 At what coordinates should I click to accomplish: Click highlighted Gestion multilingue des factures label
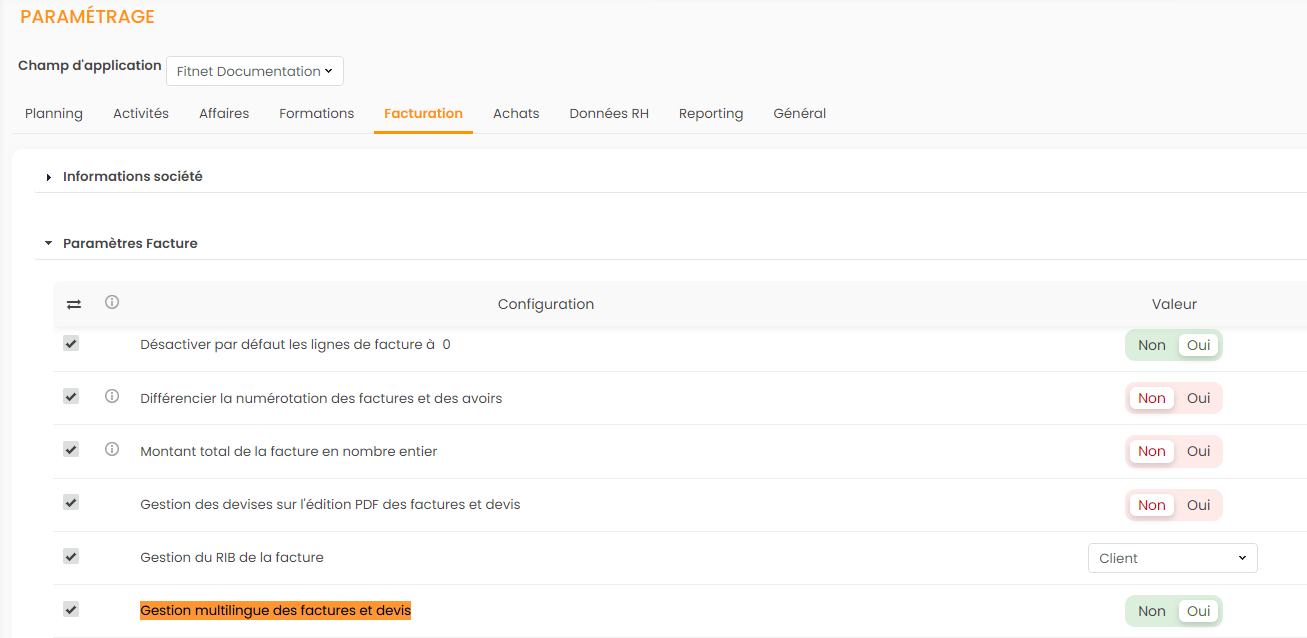275,610
